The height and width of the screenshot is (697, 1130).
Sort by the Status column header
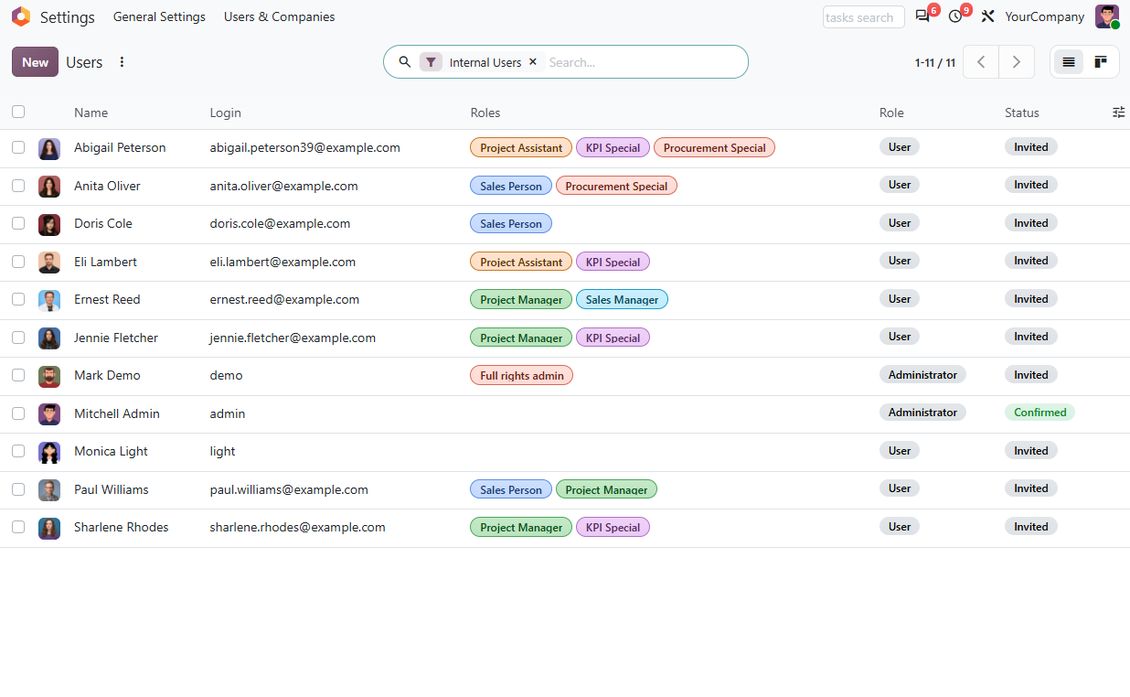click(1022, 112)
